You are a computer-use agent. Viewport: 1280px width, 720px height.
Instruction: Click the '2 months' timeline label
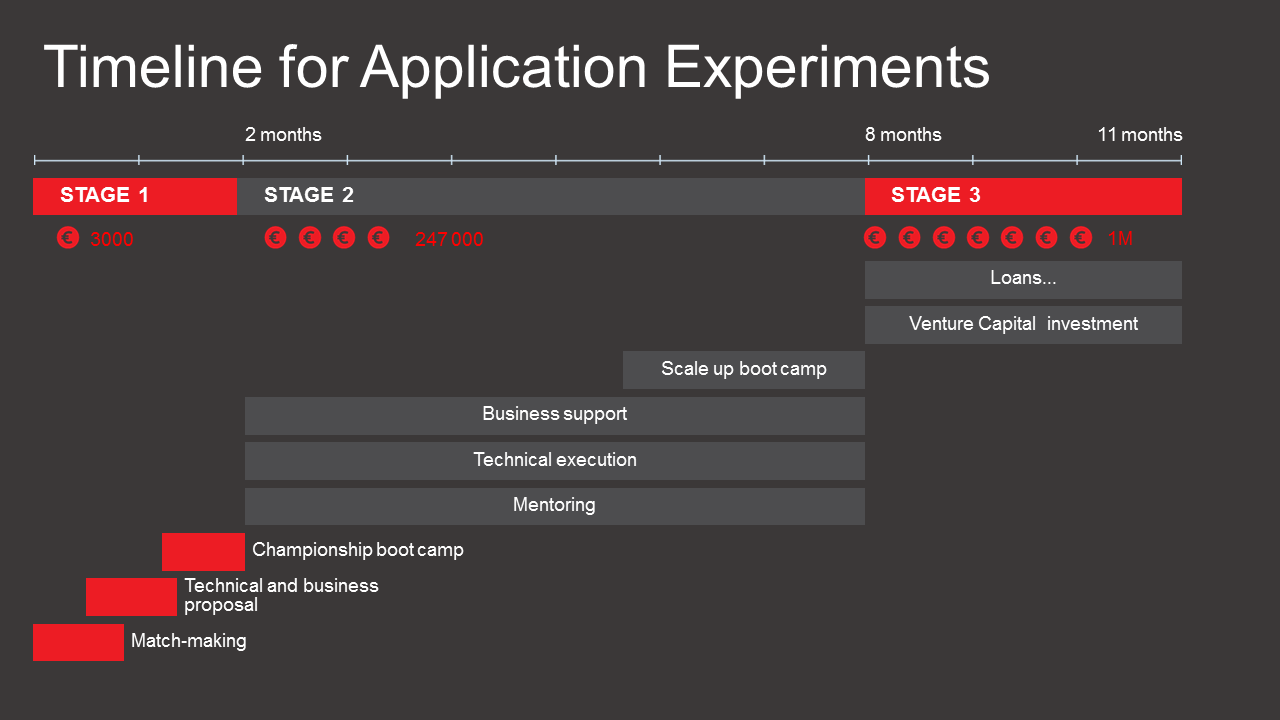coord(284,134)
